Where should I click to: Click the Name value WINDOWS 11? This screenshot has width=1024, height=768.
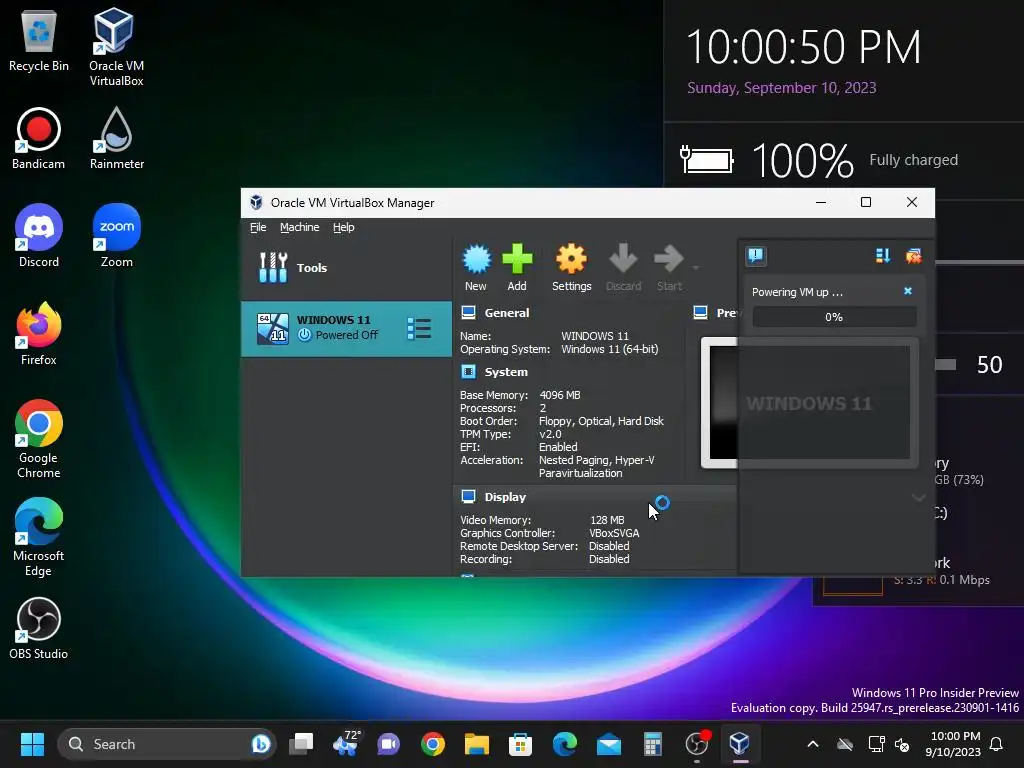point(594,336)
